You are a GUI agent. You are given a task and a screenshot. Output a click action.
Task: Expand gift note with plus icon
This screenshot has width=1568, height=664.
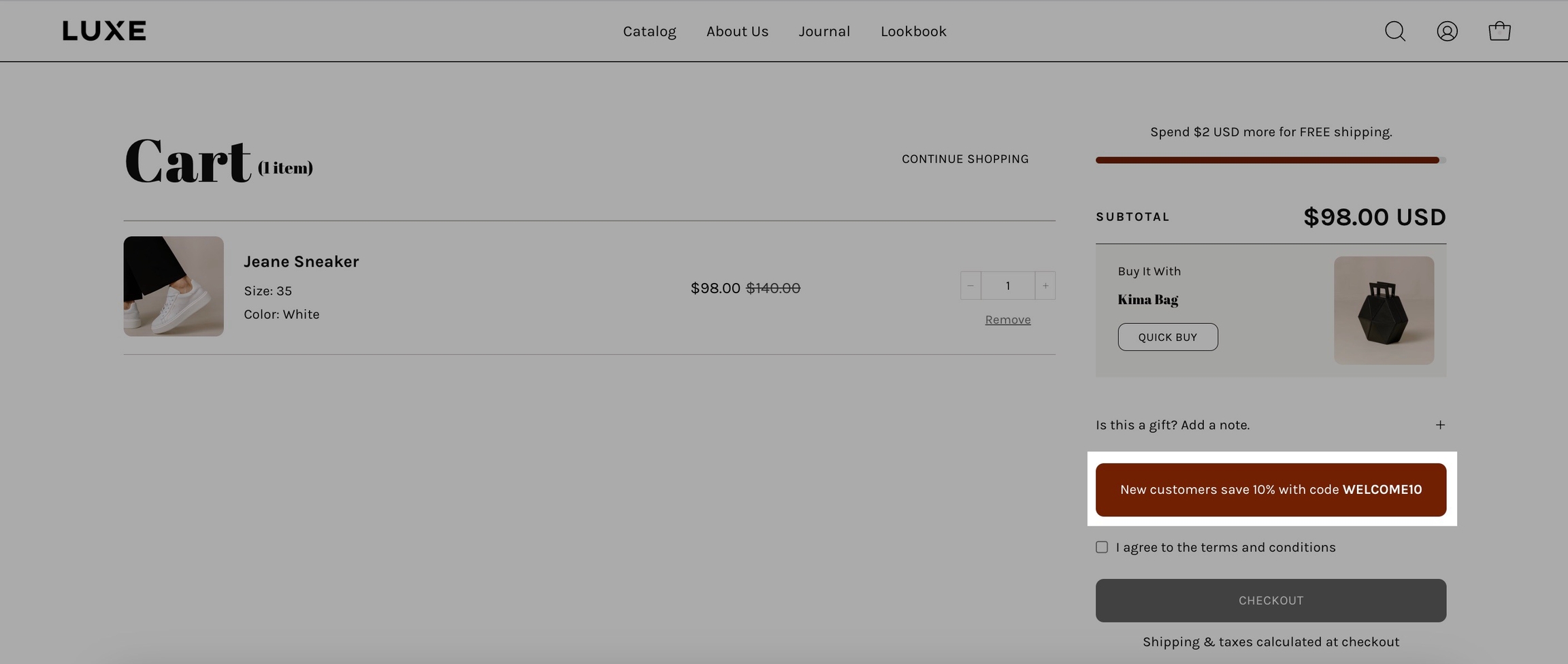click(x=1440, y=425)
